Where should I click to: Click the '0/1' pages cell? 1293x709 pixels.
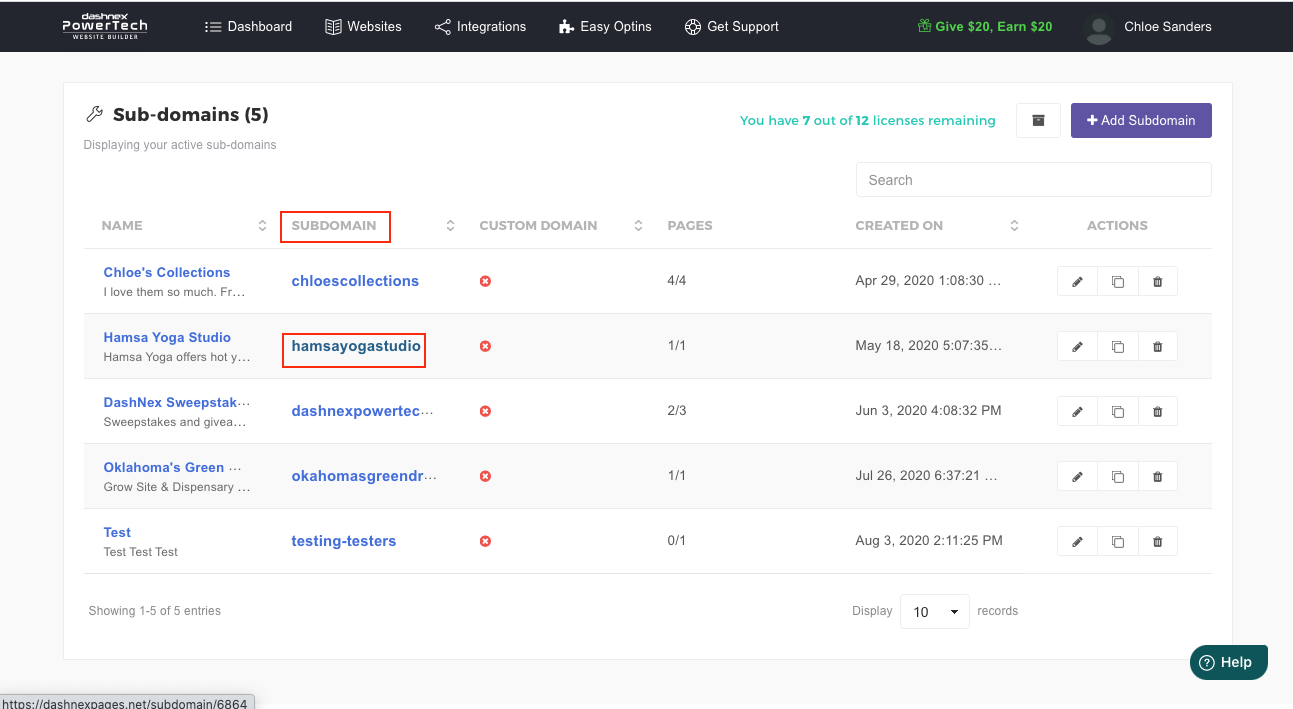677,541
